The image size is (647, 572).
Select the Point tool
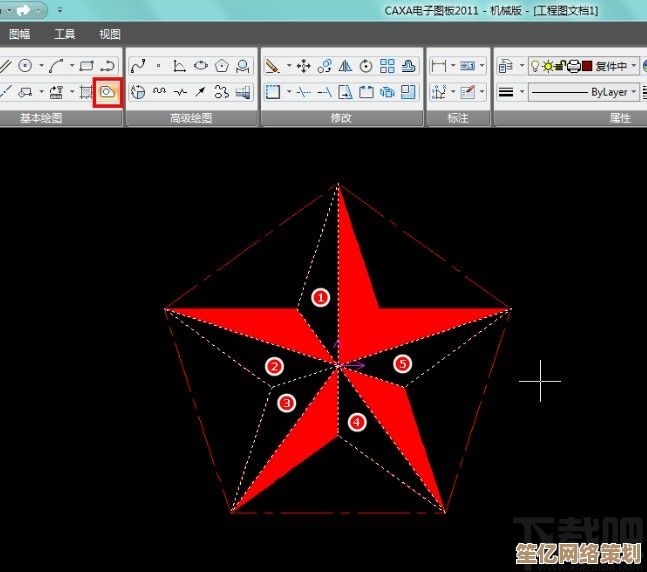coord(158,66)
